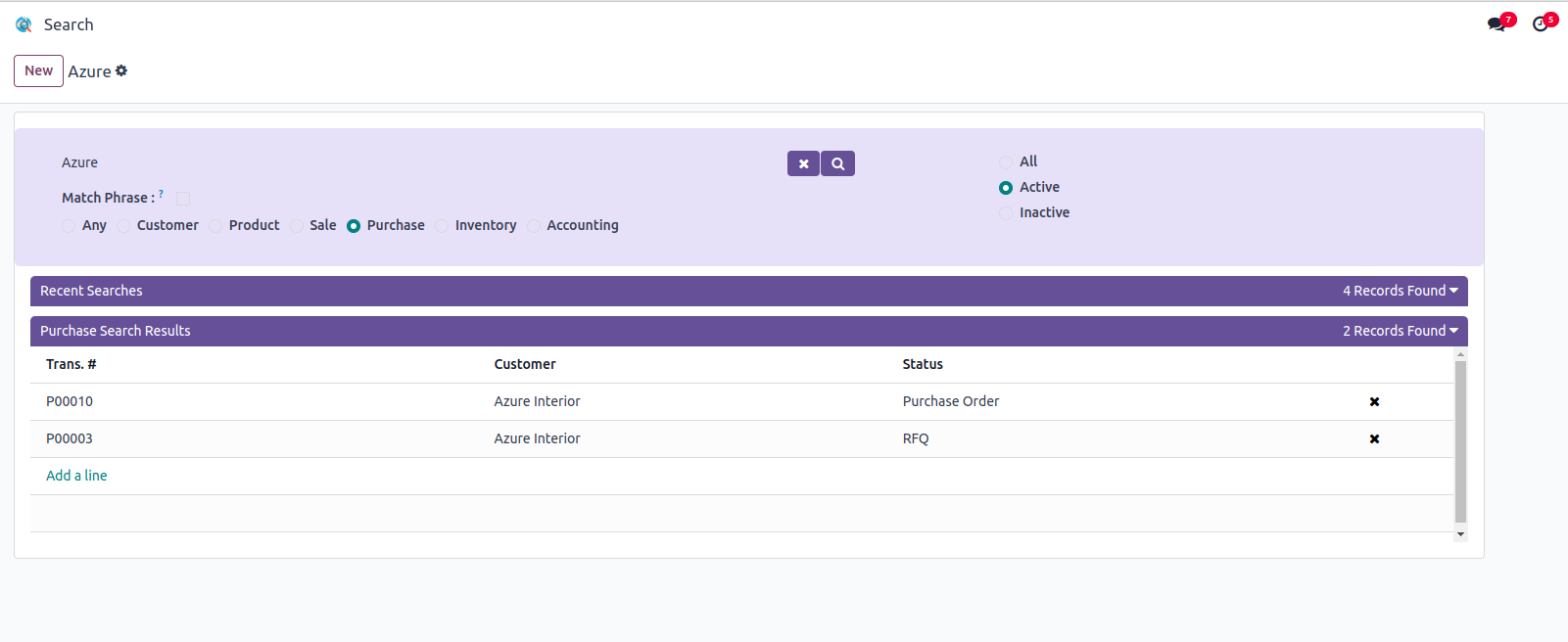Click the Search app logo icon
The width and height of the screenshot is (1568, 642).
click(x=24, y=24)
